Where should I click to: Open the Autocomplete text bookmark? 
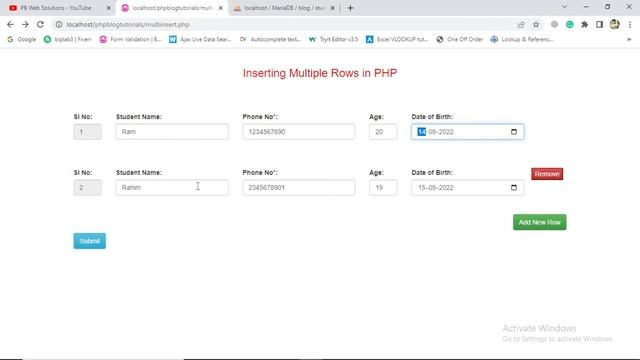coord(270,39)
